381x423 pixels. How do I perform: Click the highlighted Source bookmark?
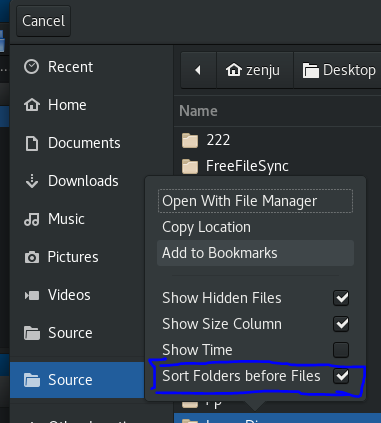point(77,380)
